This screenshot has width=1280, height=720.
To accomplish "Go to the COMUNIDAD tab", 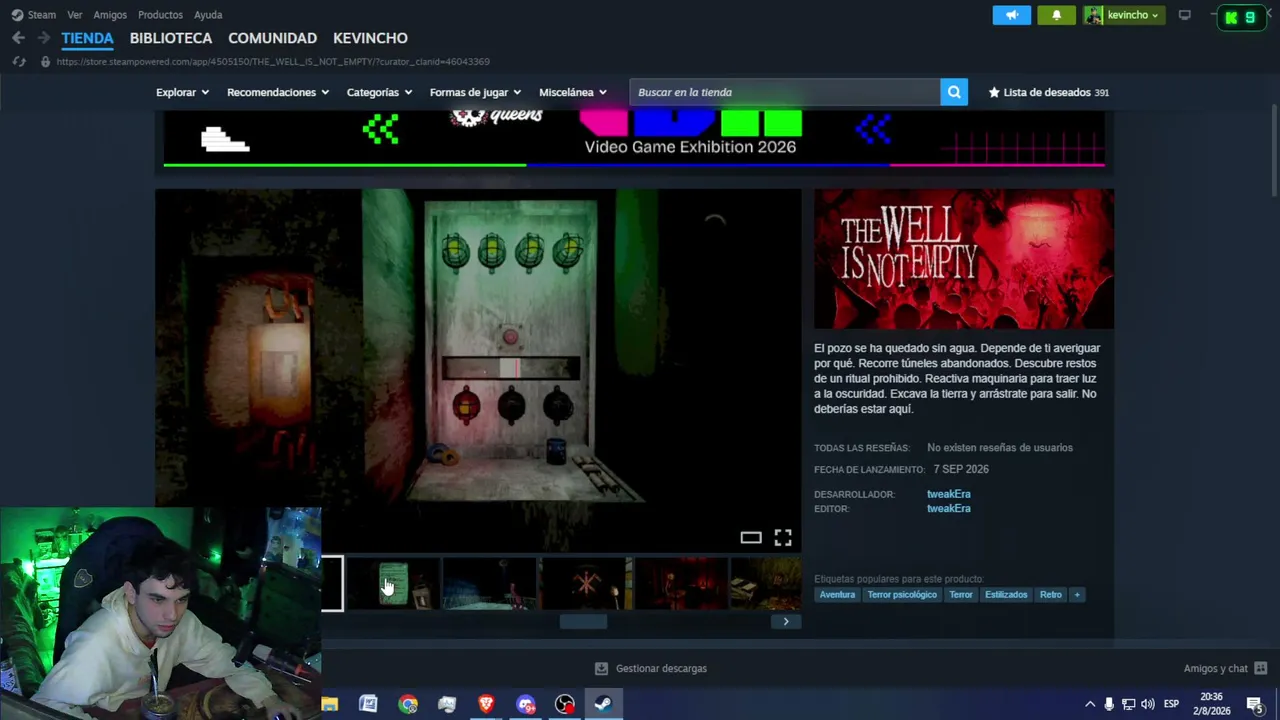I will [x=272, y=38].
